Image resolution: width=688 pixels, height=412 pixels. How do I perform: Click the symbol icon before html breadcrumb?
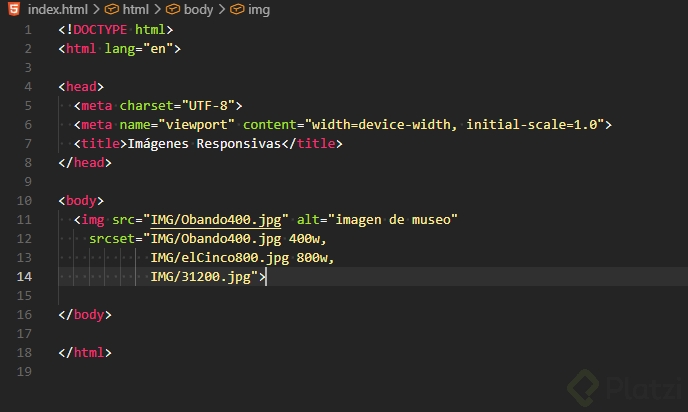[111, 9]
